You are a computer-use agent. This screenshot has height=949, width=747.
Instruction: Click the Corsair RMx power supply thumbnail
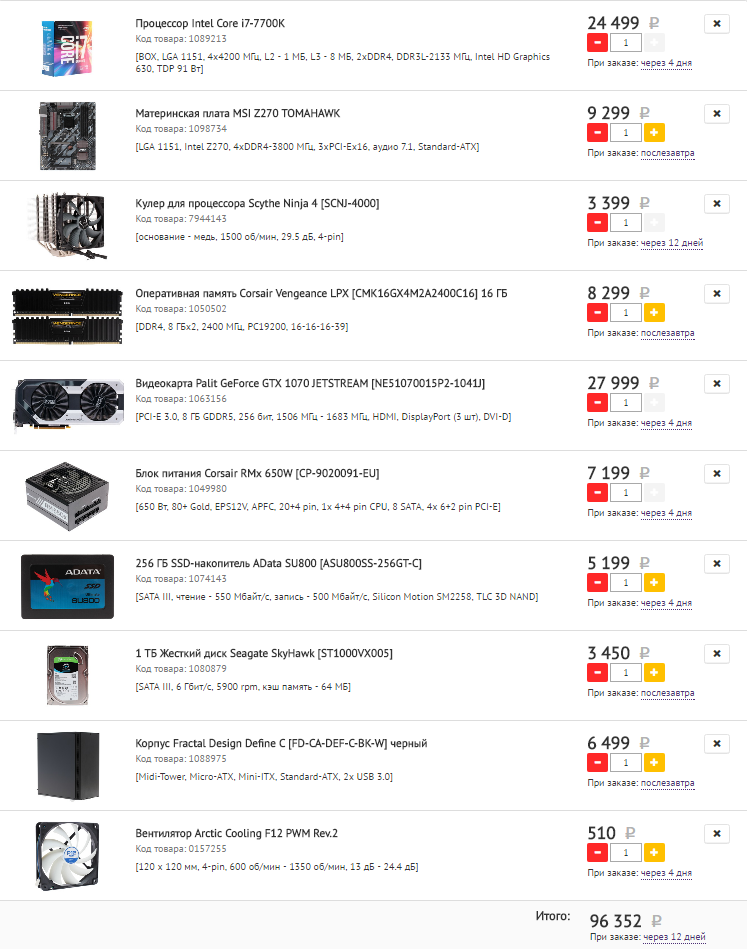coord(67,496)
